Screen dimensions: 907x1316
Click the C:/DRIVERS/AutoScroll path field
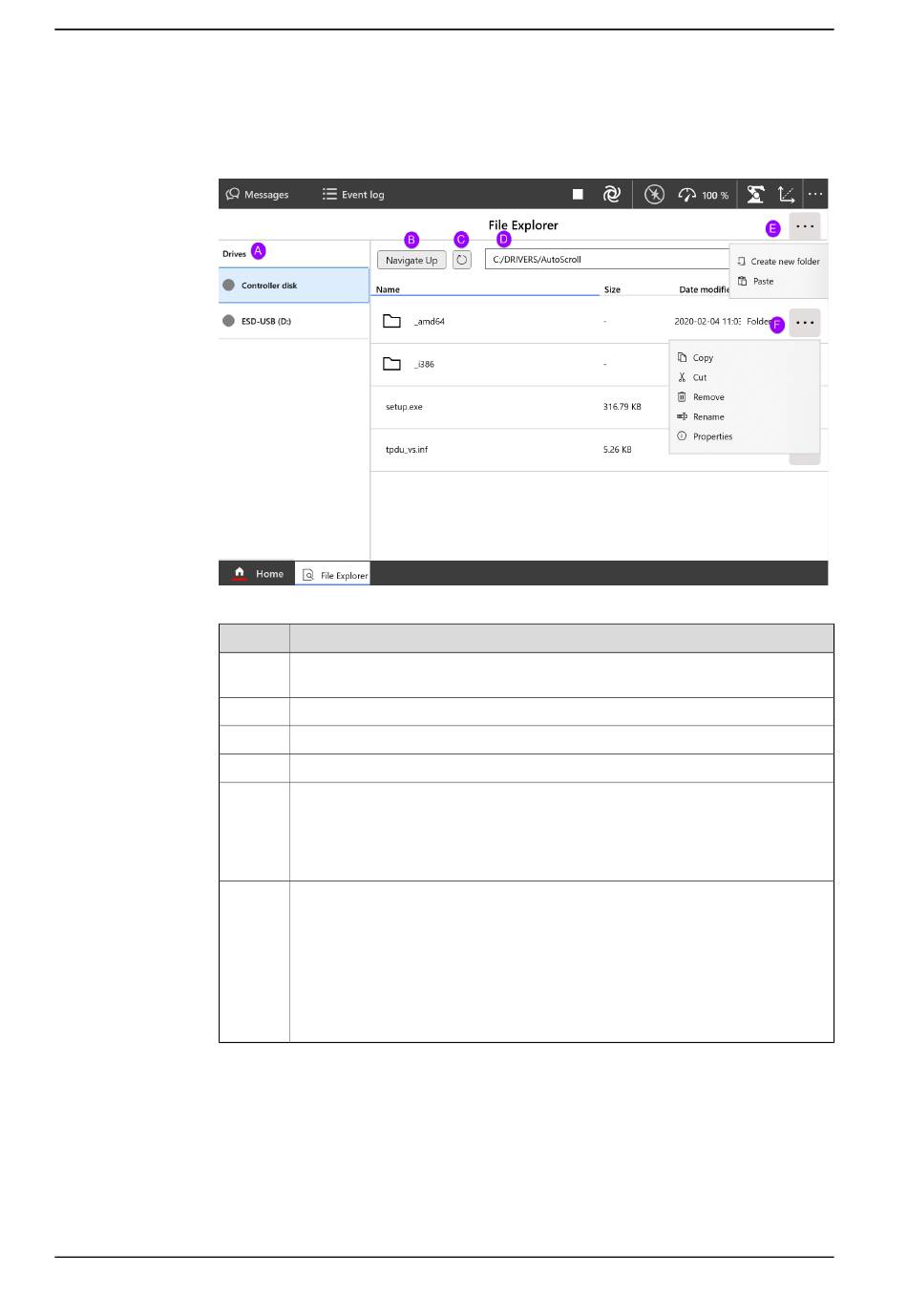(x=607, y=260)
